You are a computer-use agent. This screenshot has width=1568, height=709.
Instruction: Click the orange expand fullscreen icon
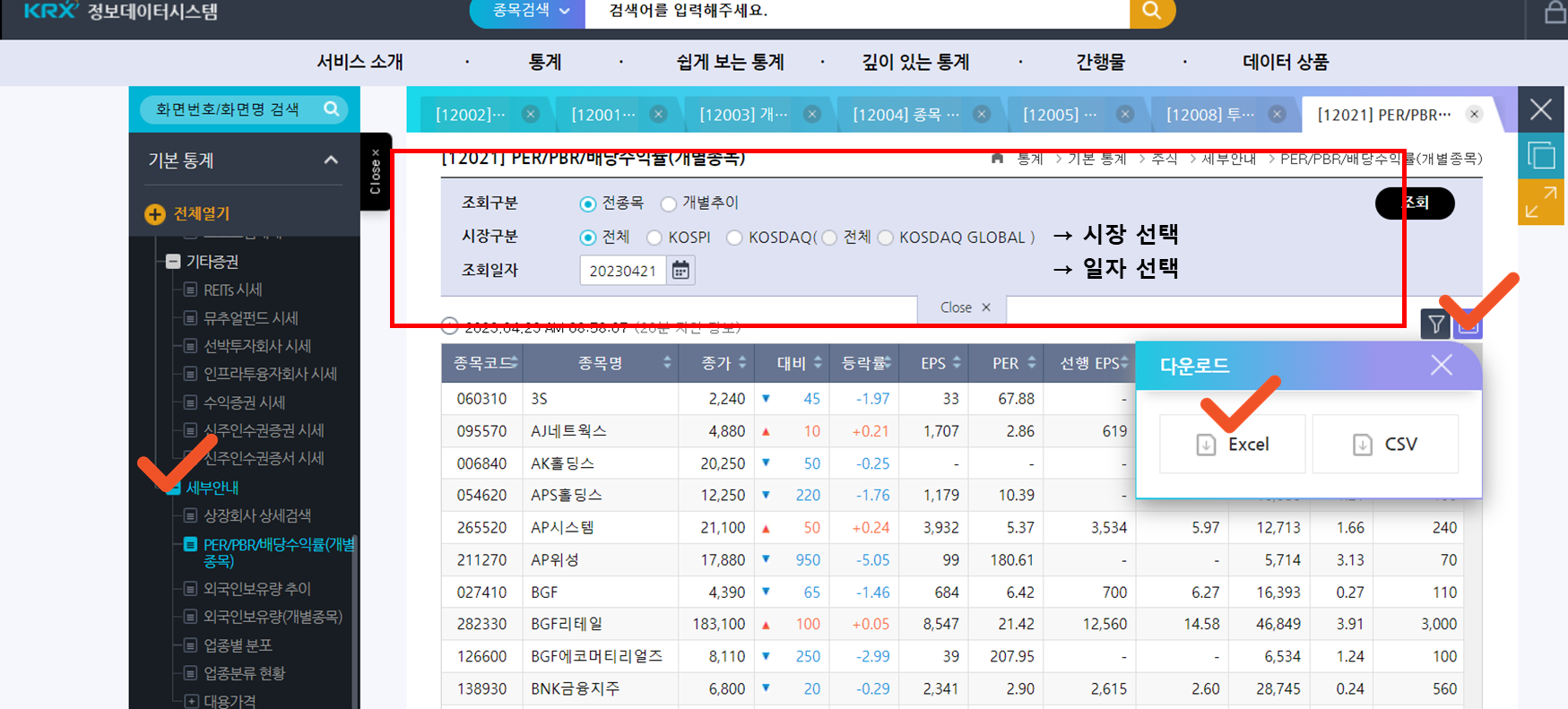1541,202
